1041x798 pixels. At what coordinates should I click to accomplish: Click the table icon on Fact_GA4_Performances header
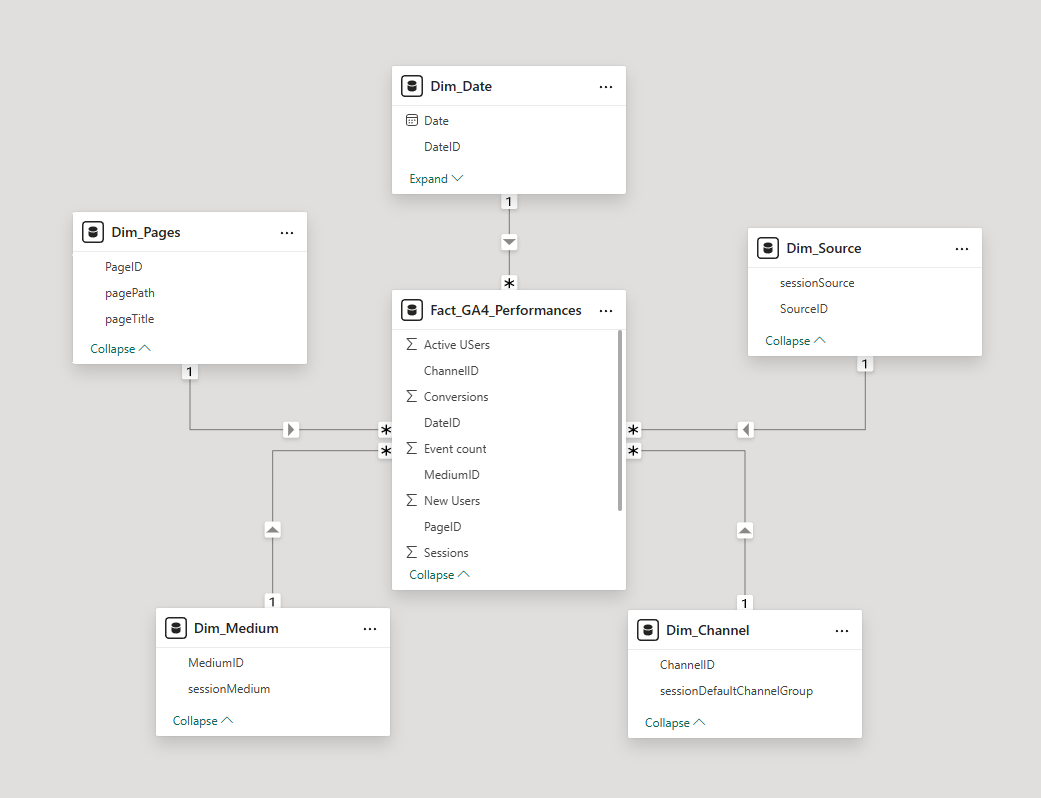pyautogui.click(x=412, y=310)
